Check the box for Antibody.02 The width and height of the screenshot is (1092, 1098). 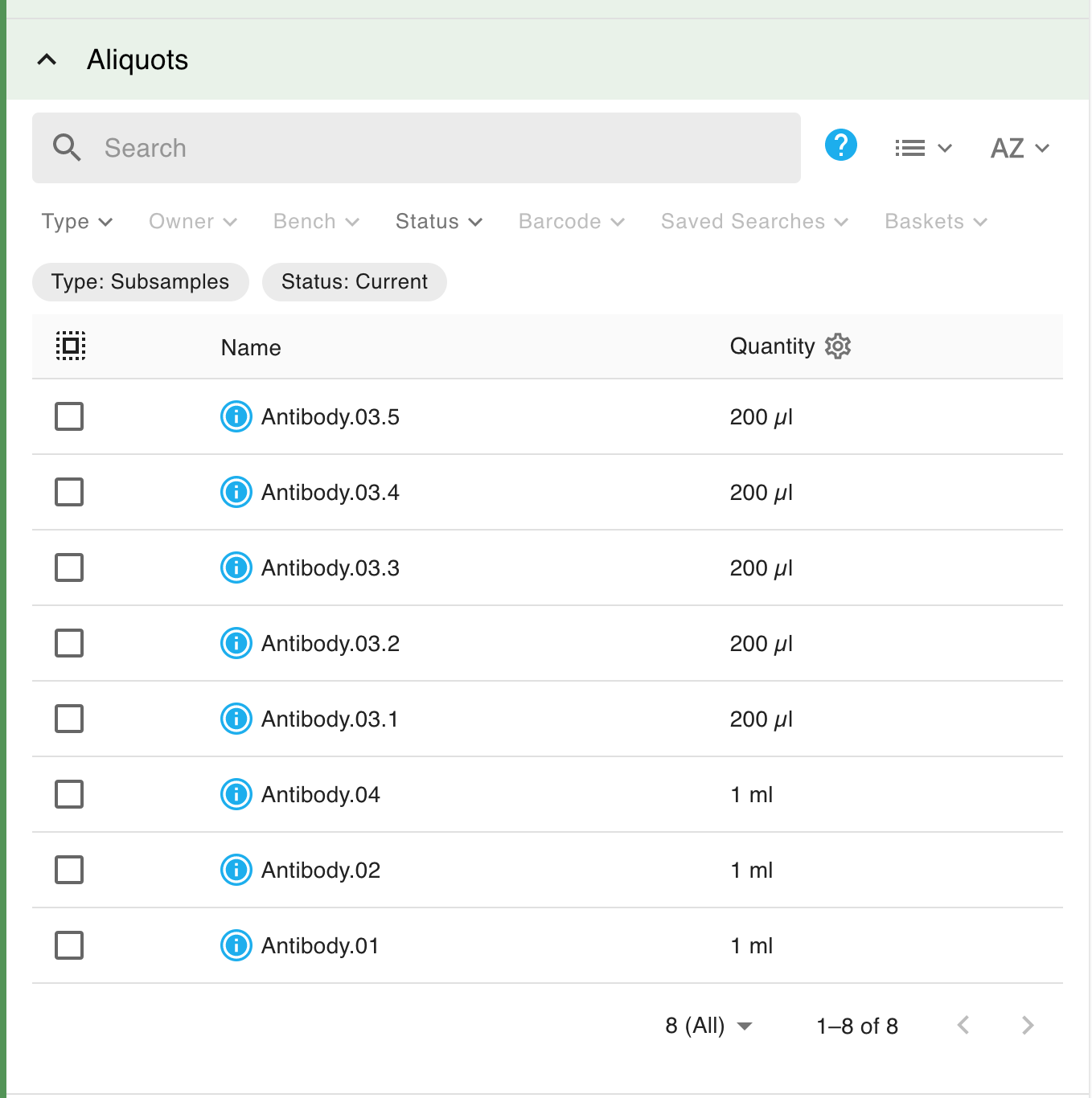point(69,870)
